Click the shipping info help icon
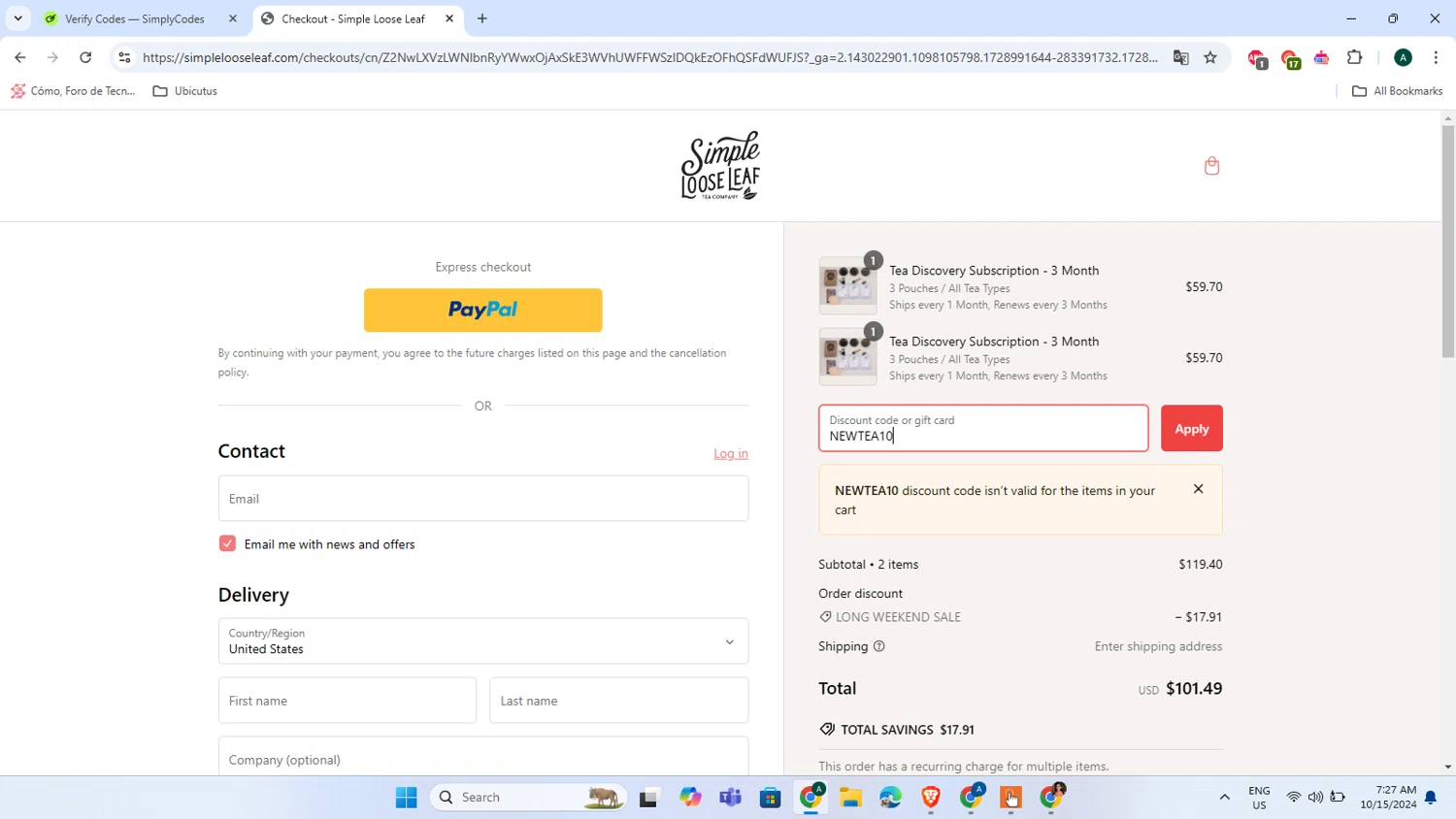The height and width of the screenshot is (819, 1456). tap(878, 646)
